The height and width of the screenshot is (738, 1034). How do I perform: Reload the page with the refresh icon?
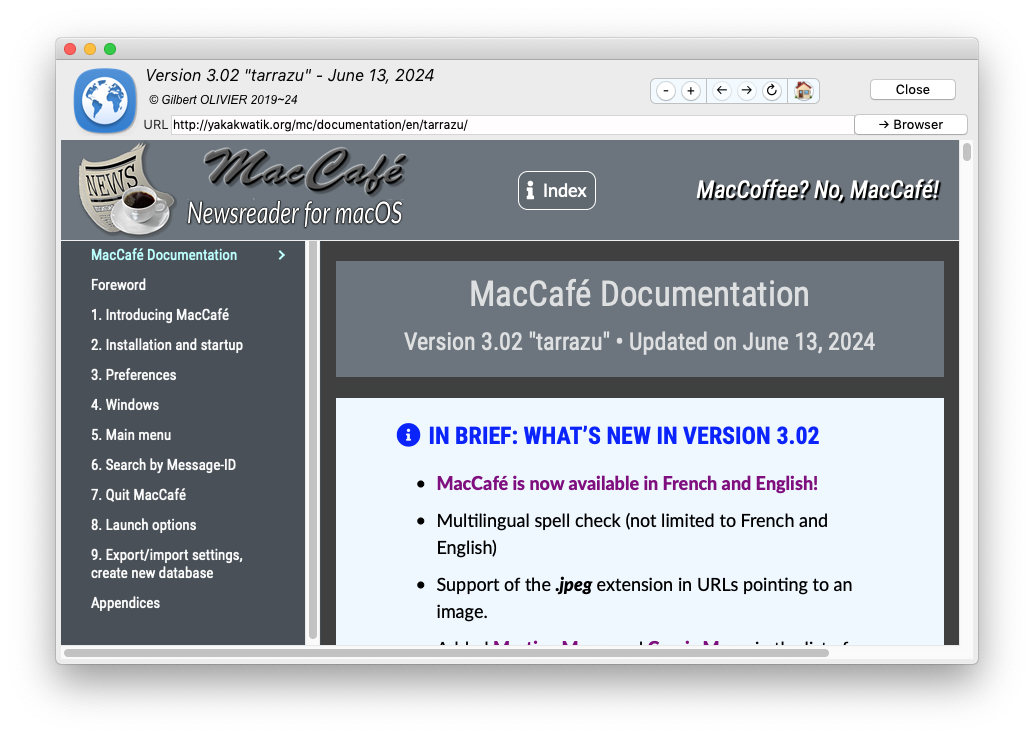click(772, 91)
